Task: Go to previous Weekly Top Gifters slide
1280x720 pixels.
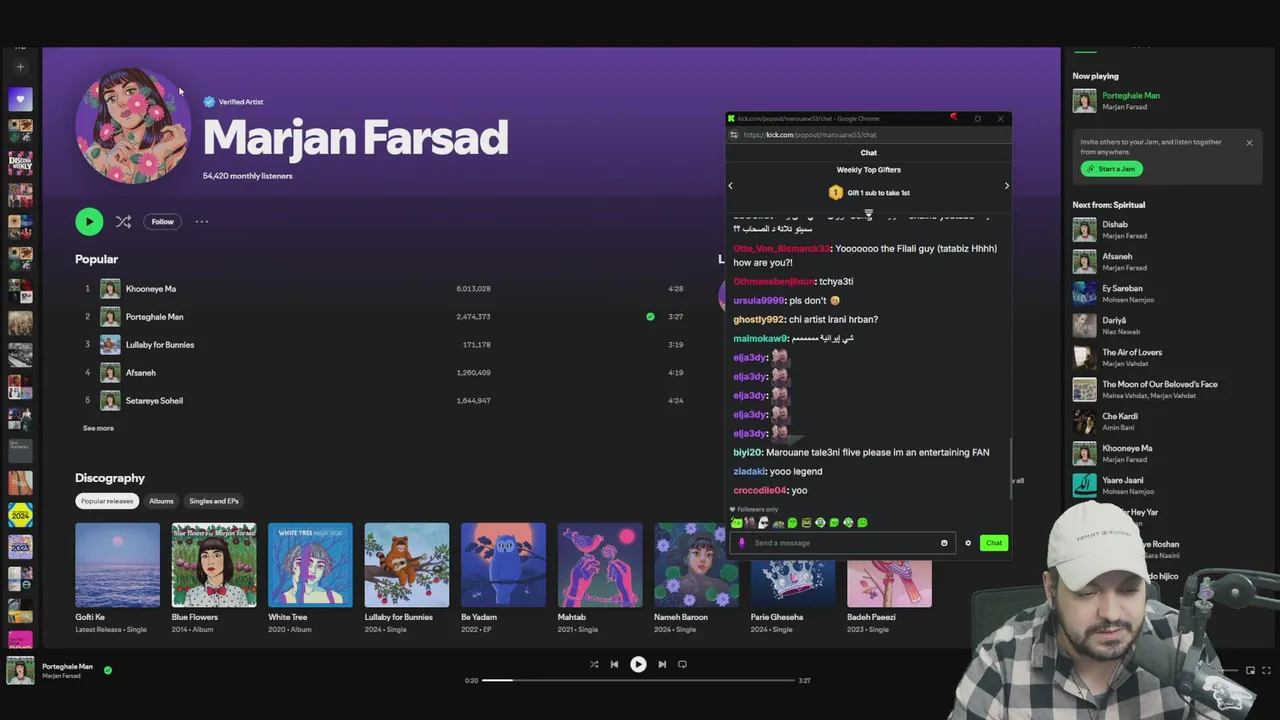Action: [730, 185]
